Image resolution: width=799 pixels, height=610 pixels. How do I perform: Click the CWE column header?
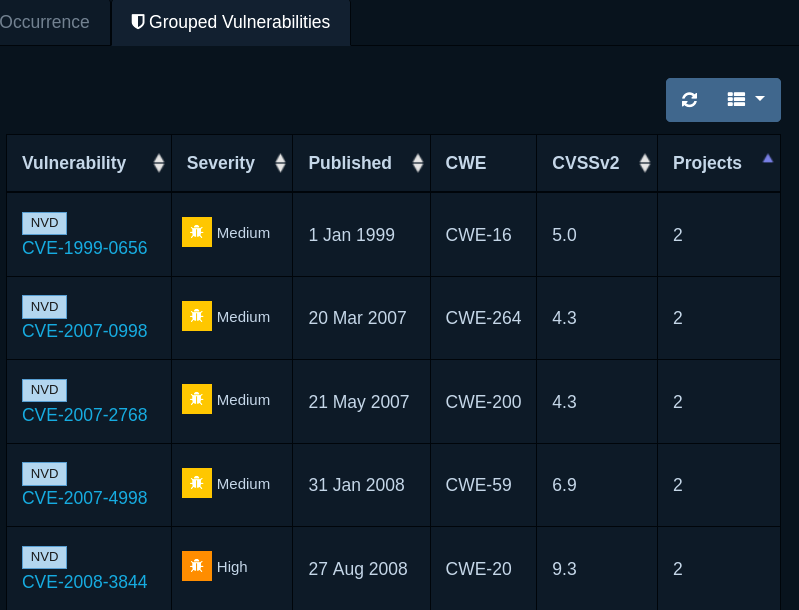coord(483,163)
